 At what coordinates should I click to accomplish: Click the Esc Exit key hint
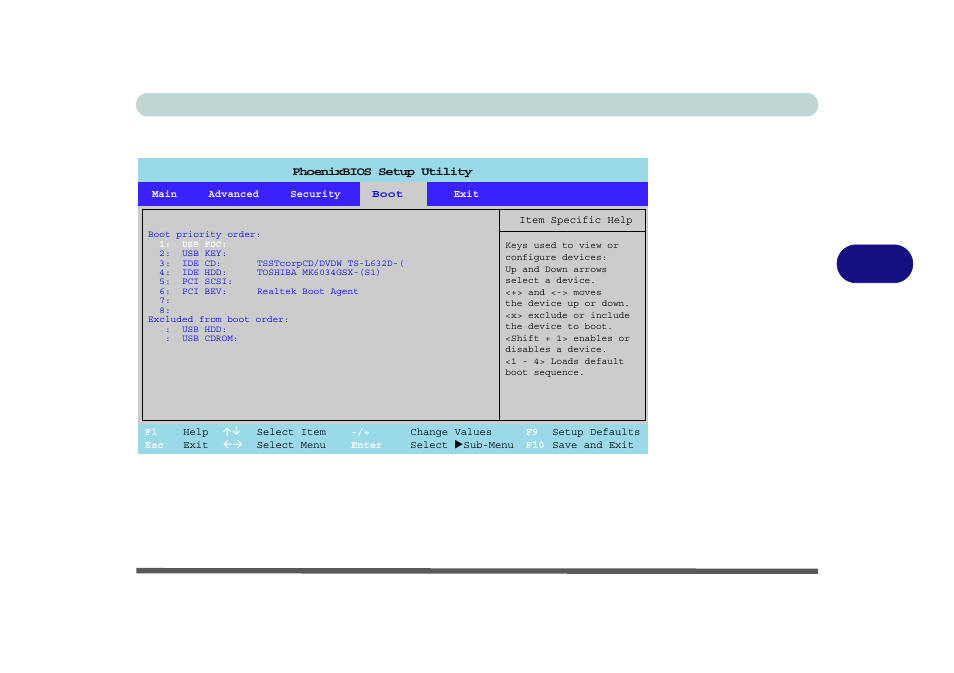(x=176, y=445)
